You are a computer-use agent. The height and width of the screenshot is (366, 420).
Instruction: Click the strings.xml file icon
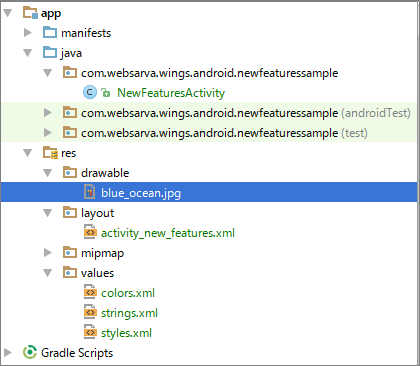[x=90, y=312]
